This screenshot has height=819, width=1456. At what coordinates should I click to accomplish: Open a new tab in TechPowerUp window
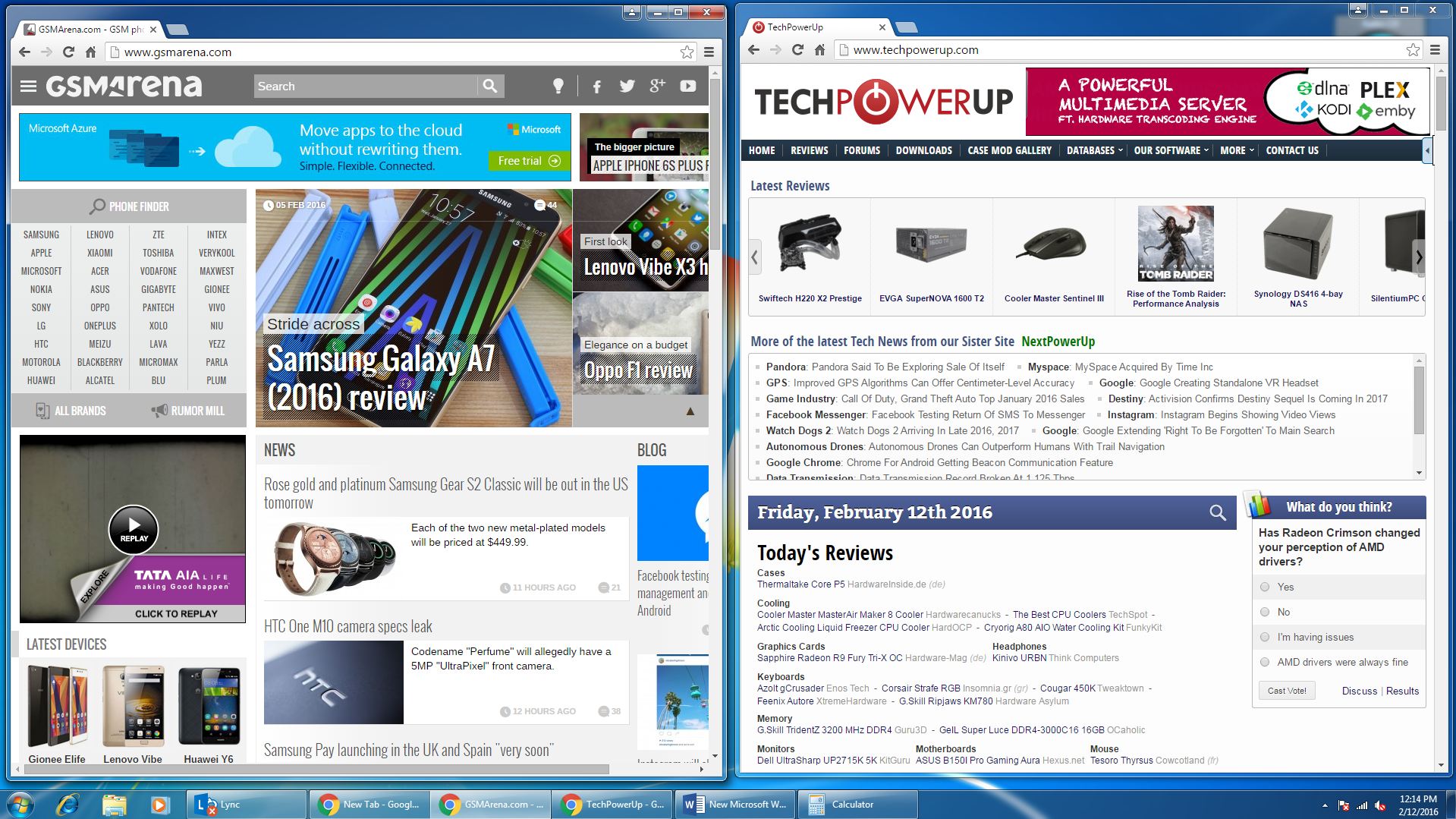pyautogui.click(x=906, y=27)
